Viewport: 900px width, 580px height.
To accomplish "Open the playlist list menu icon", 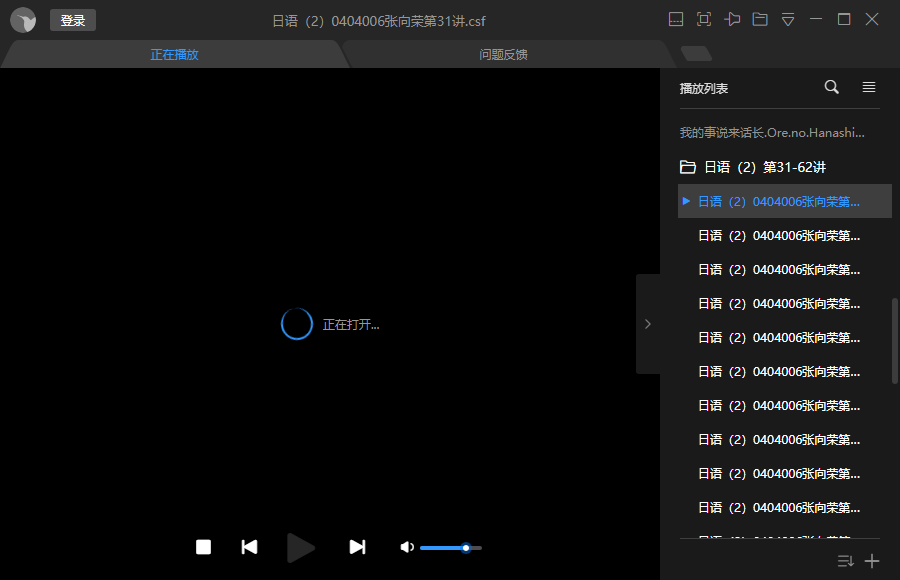I will tap(869, 88).
